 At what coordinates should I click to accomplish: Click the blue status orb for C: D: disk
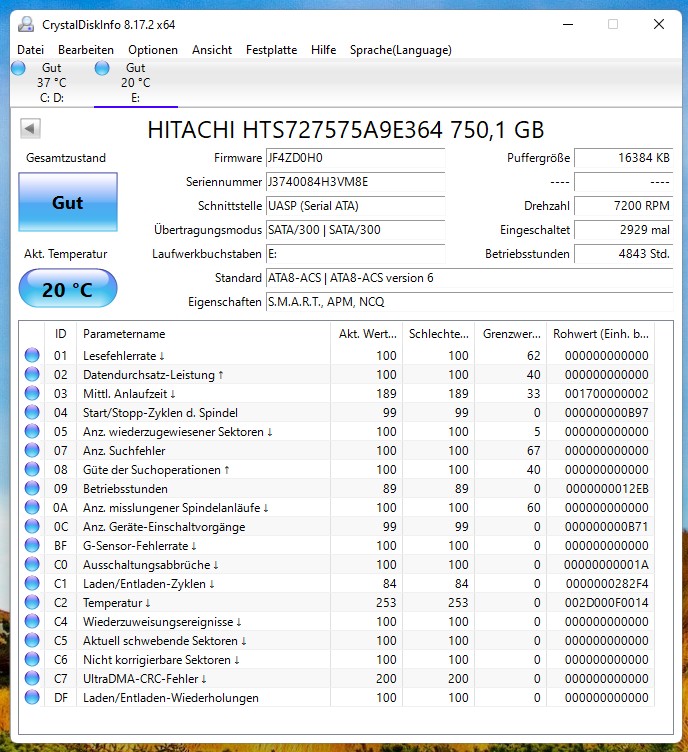18,68
